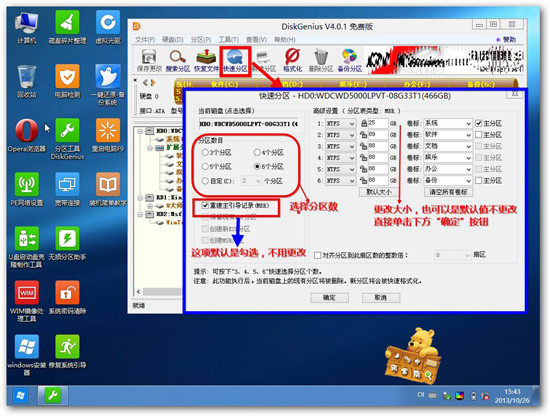Click the Format toolbar icon
The image size is (550, 416).
(292, 61)
